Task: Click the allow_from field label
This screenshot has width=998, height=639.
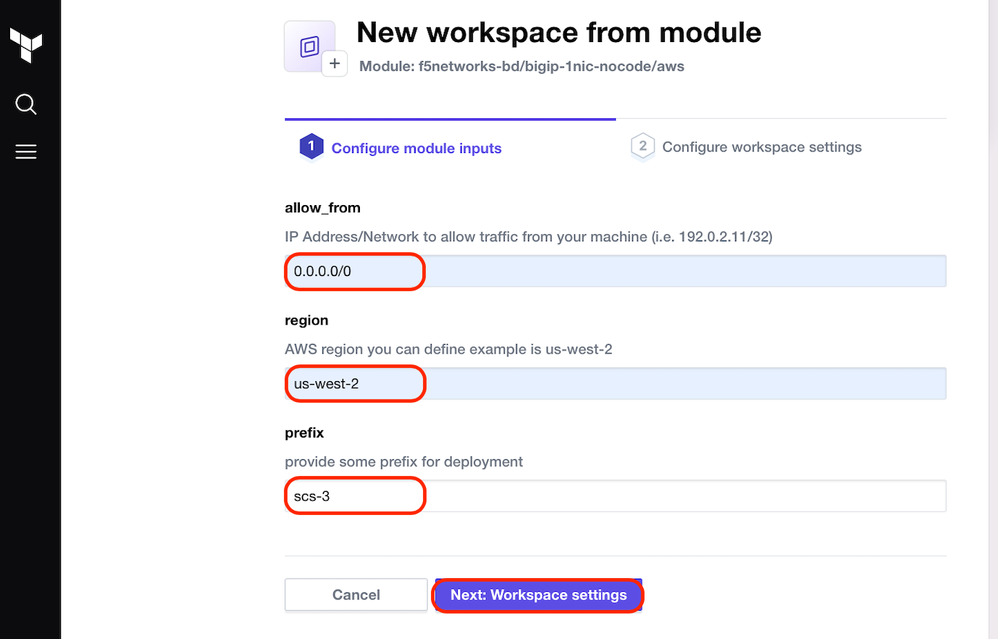Action: point(322,208)
